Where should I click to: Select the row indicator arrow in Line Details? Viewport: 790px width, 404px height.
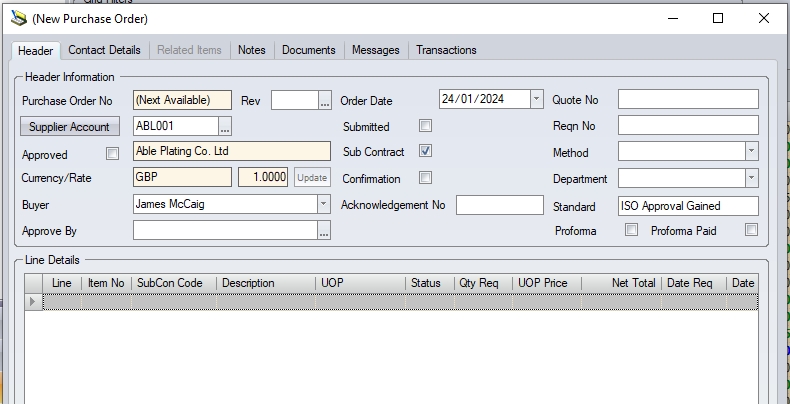click(x=34, y=301)
